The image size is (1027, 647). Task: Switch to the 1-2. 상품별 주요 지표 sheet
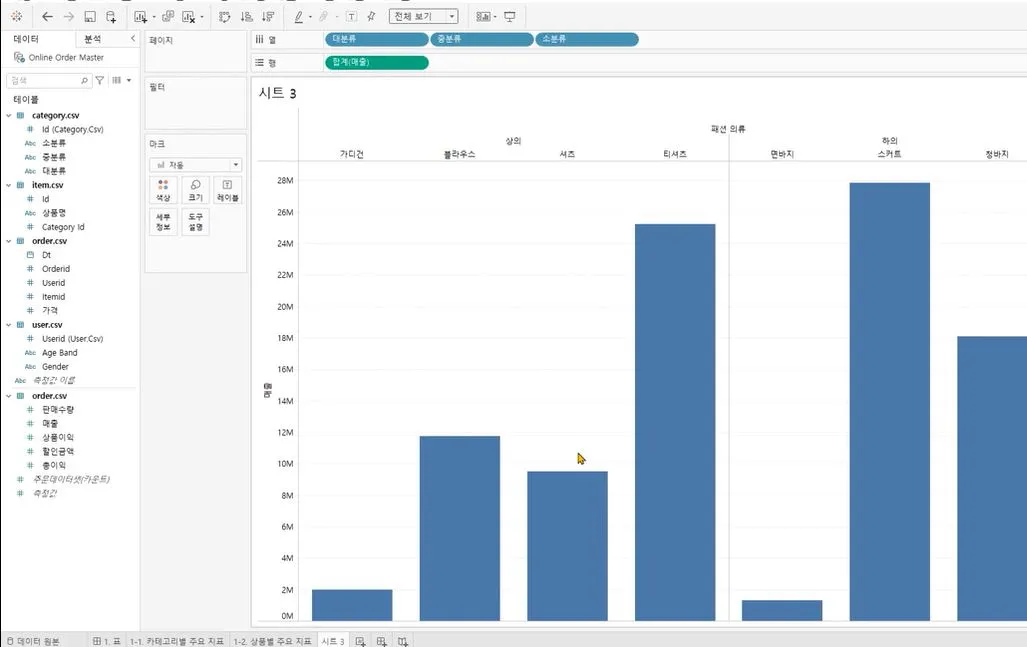(x=272, y=641)
